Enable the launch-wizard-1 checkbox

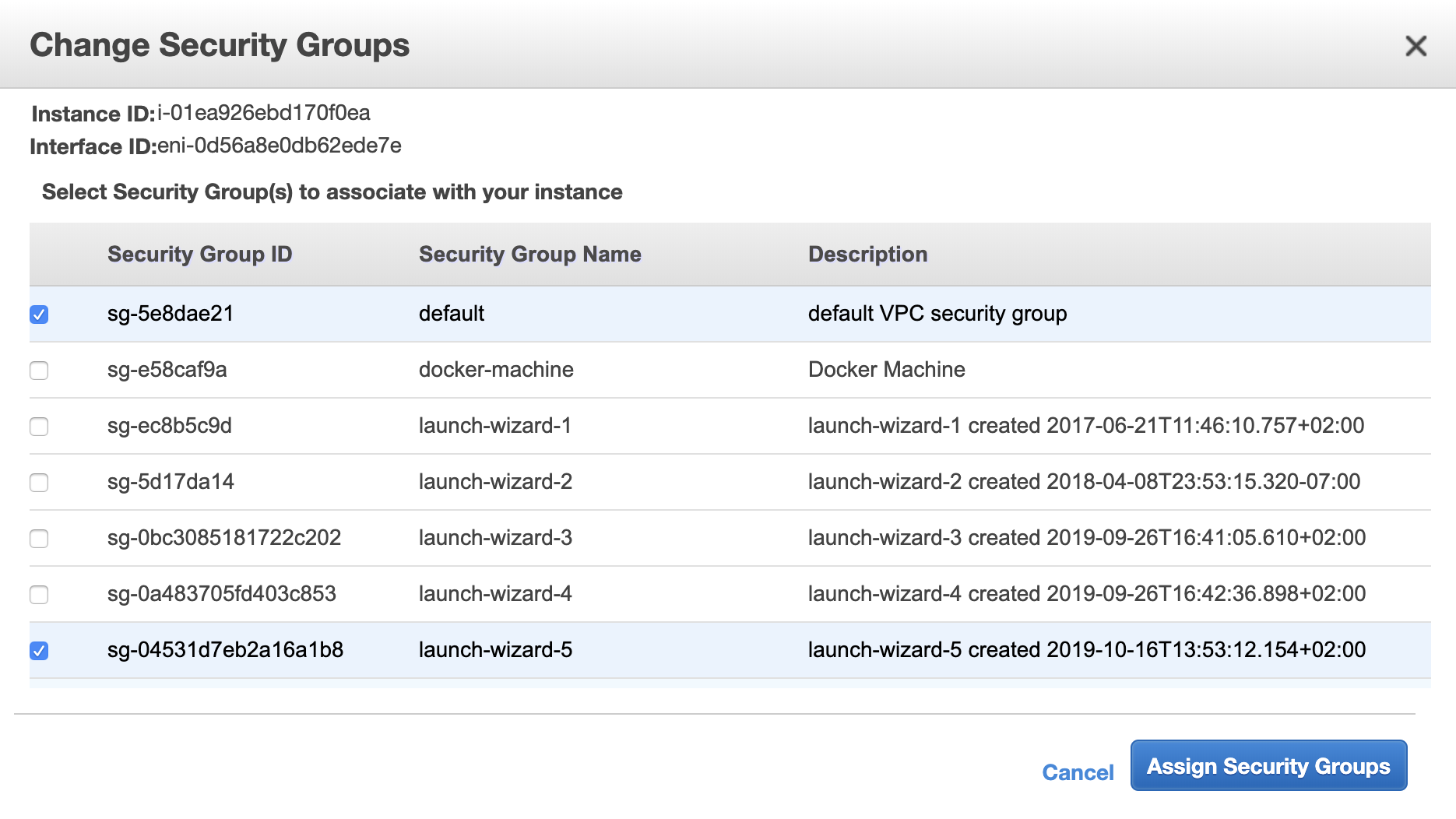(39, 427)
